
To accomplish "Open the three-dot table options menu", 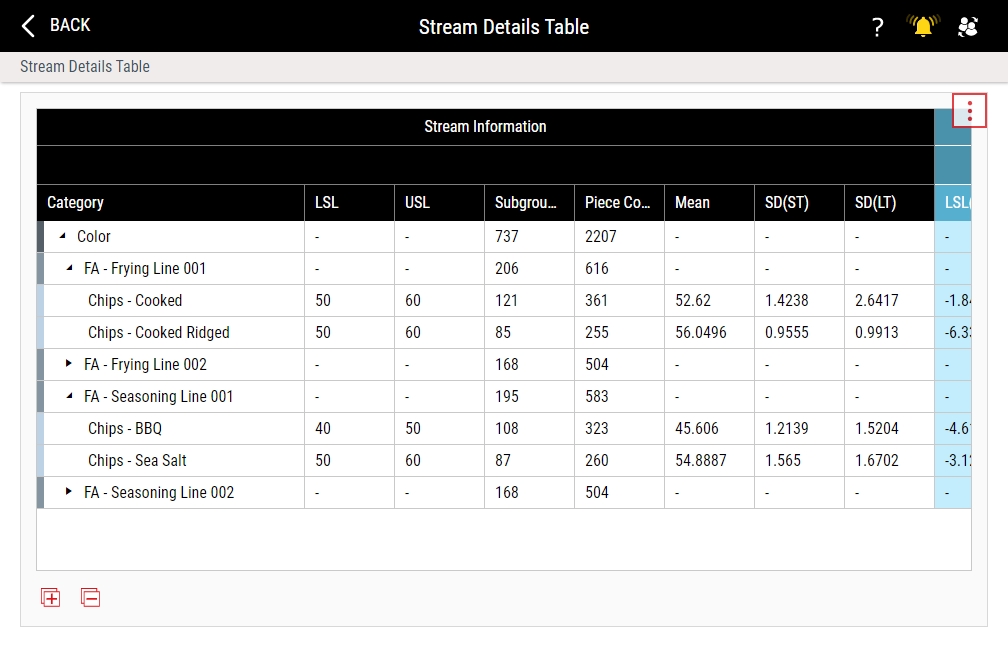I will (x=969, y=111).
